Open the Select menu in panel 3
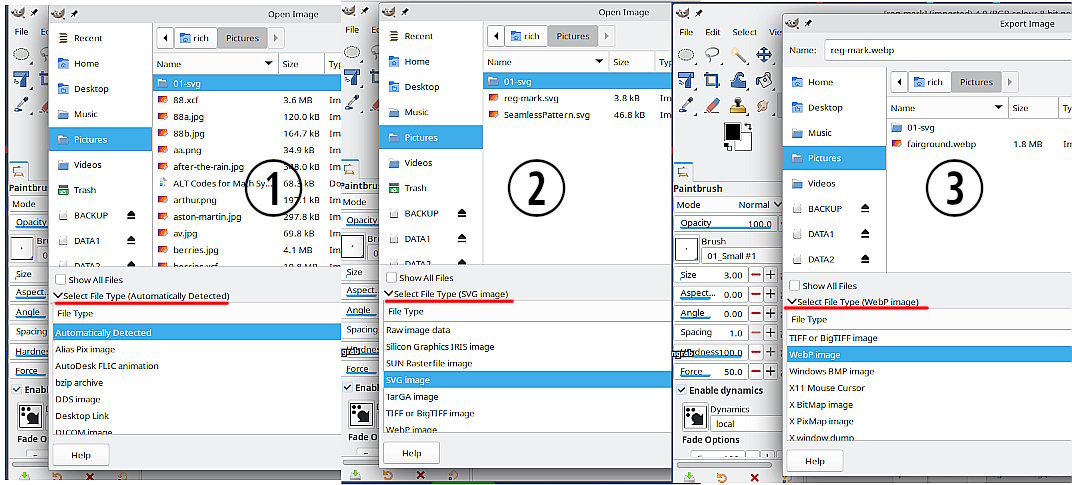The width and height of the screenshot is (1072, 485). [745, 32]
